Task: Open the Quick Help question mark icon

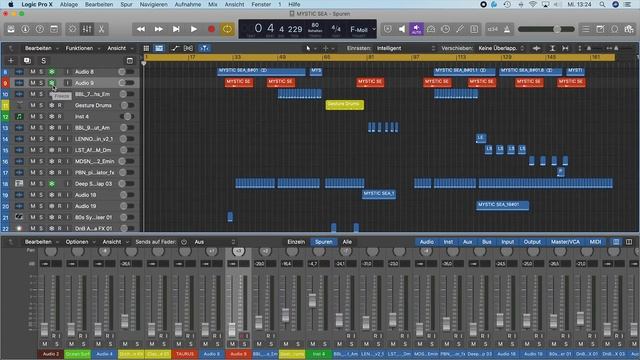Action: coord(40,29)
